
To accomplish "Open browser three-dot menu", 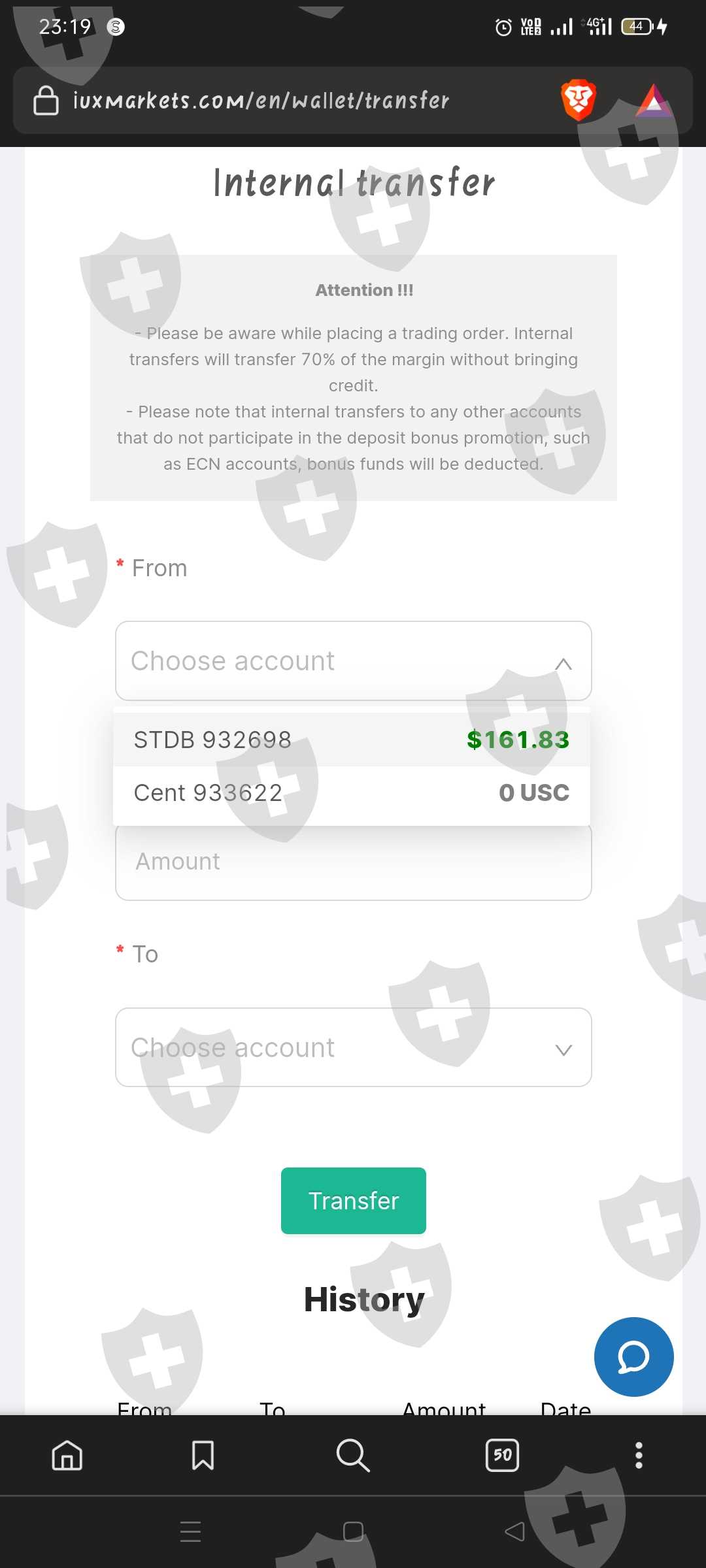I will (x=639, y=1456).
